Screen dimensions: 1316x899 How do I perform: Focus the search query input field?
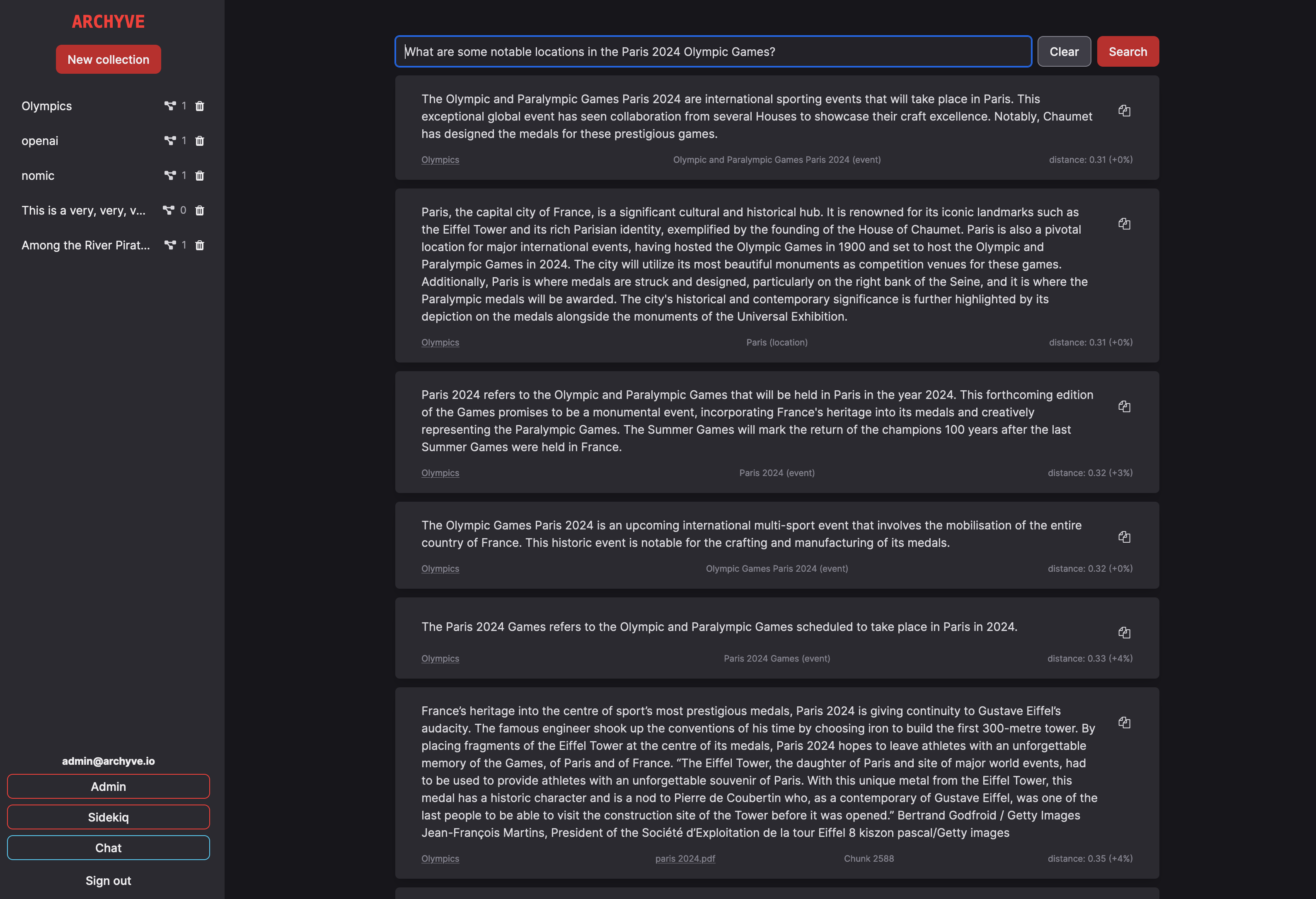pos(712,51)
